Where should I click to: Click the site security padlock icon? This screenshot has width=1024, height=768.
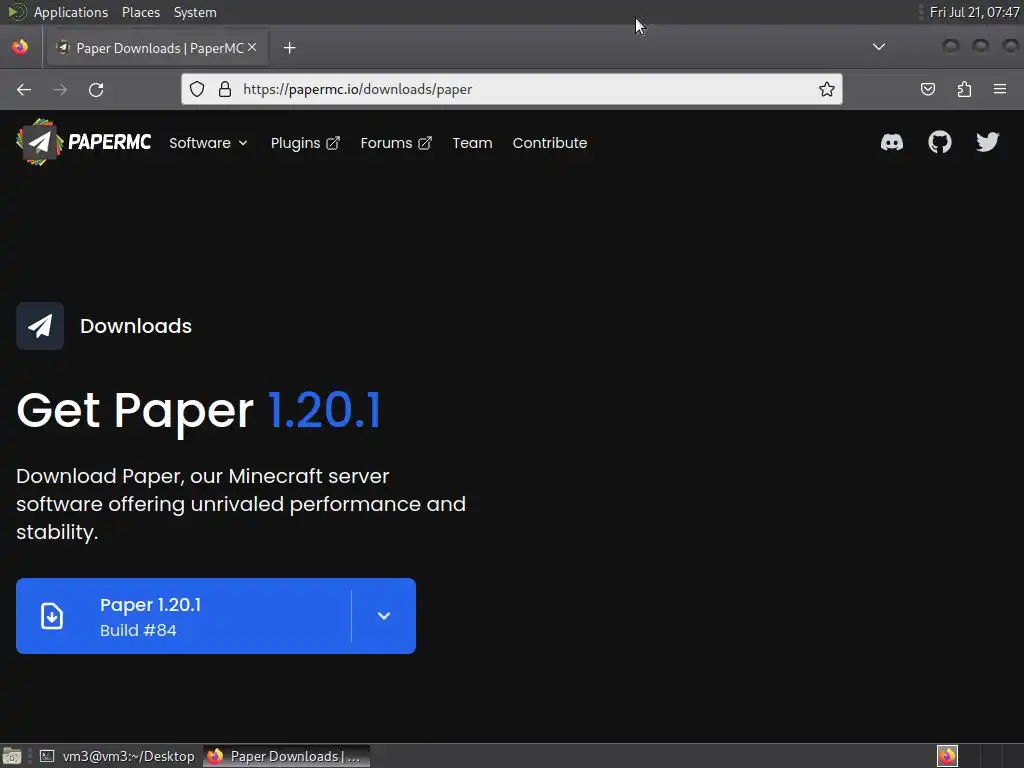[225, 89]
